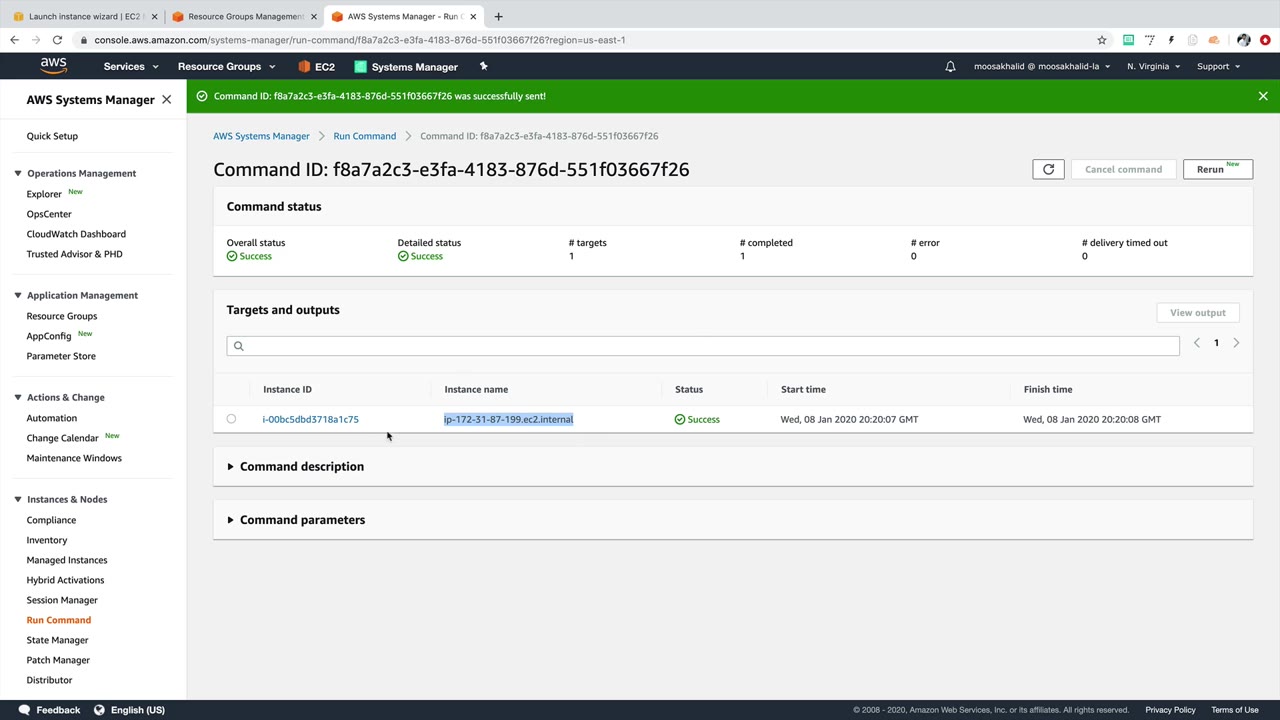Click the Systems Manager shortcut in navbar

pyautogui.click(x=406, y=67)
